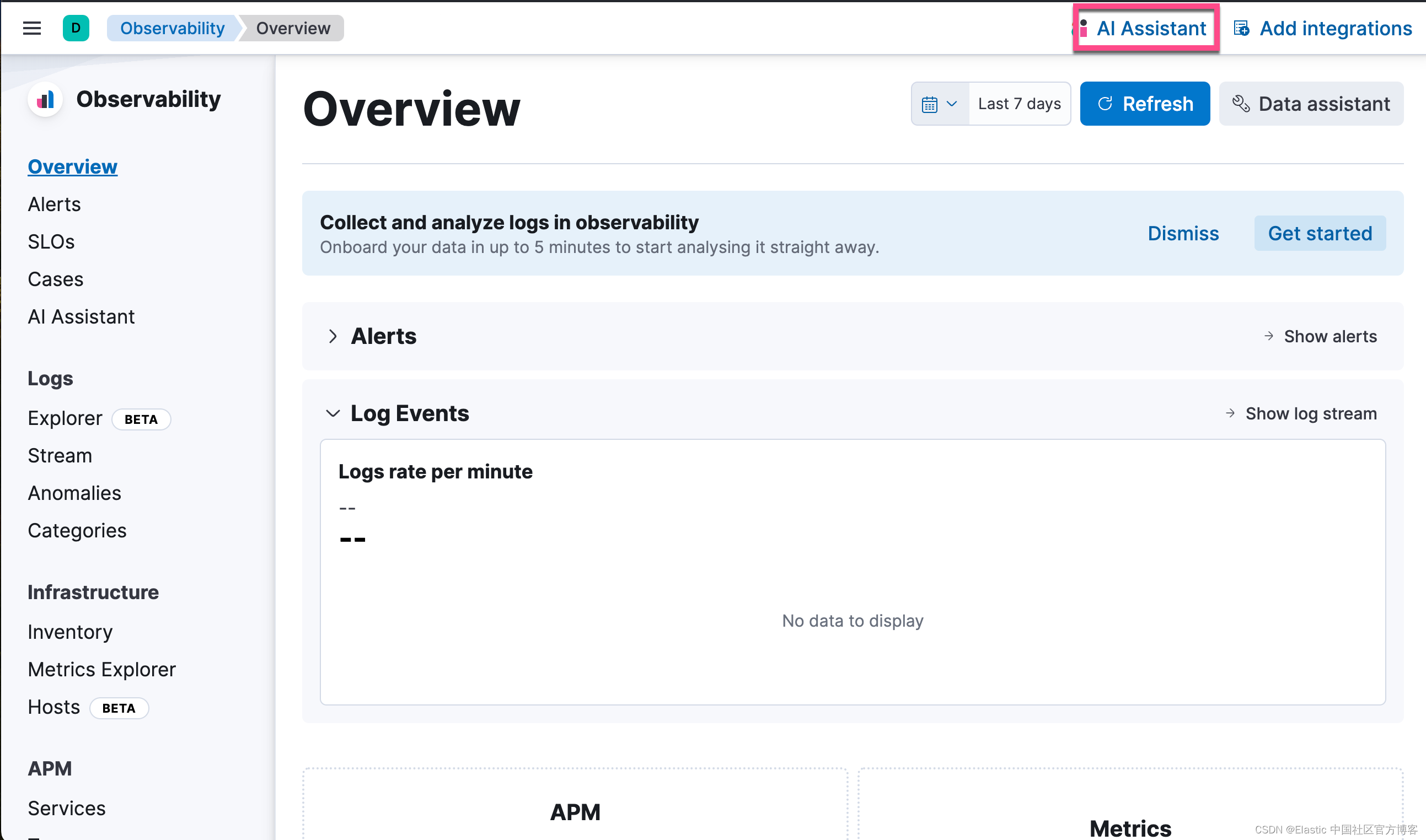Open the hamburger navigation menu

click(x=31, y=28)
